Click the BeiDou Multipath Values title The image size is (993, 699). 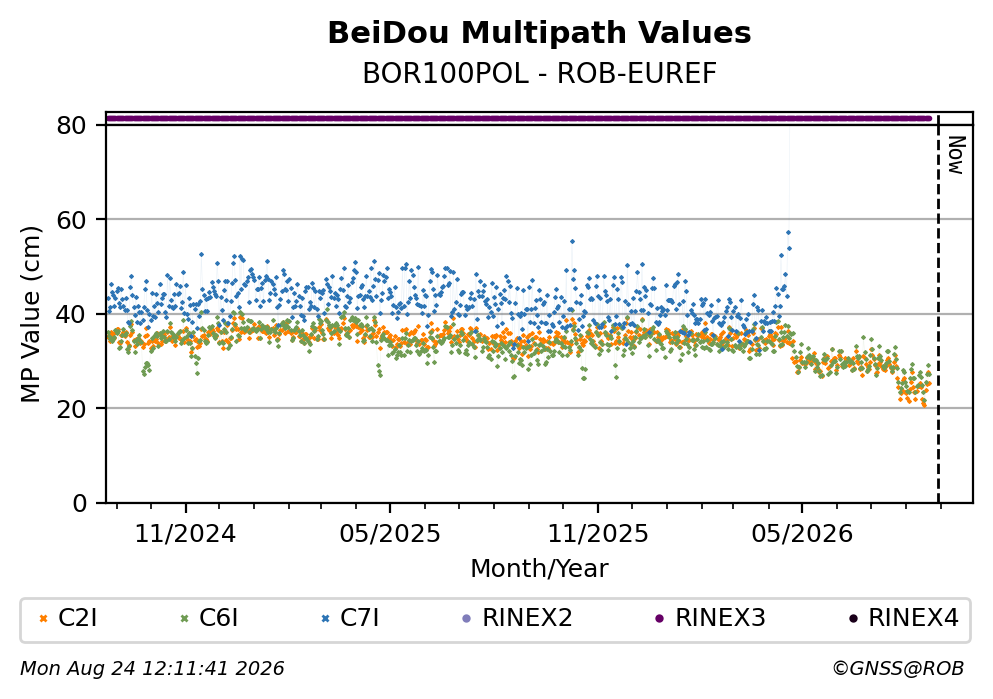pos(539,33)
